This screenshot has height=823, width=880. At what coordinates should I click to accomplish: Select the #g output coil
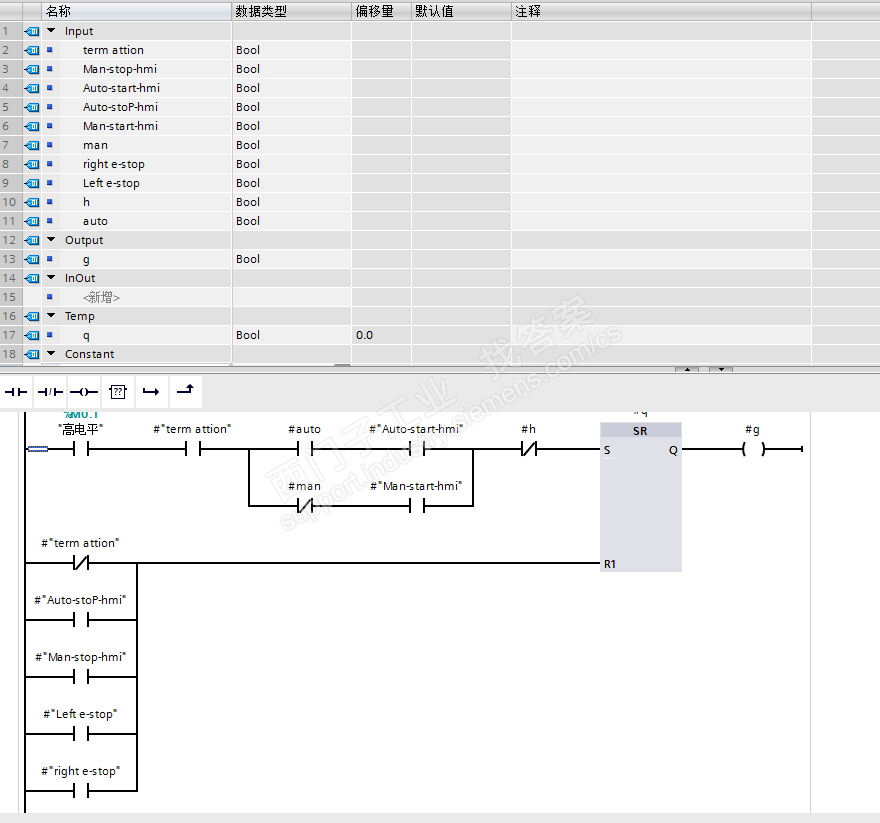tap(754, 449)
